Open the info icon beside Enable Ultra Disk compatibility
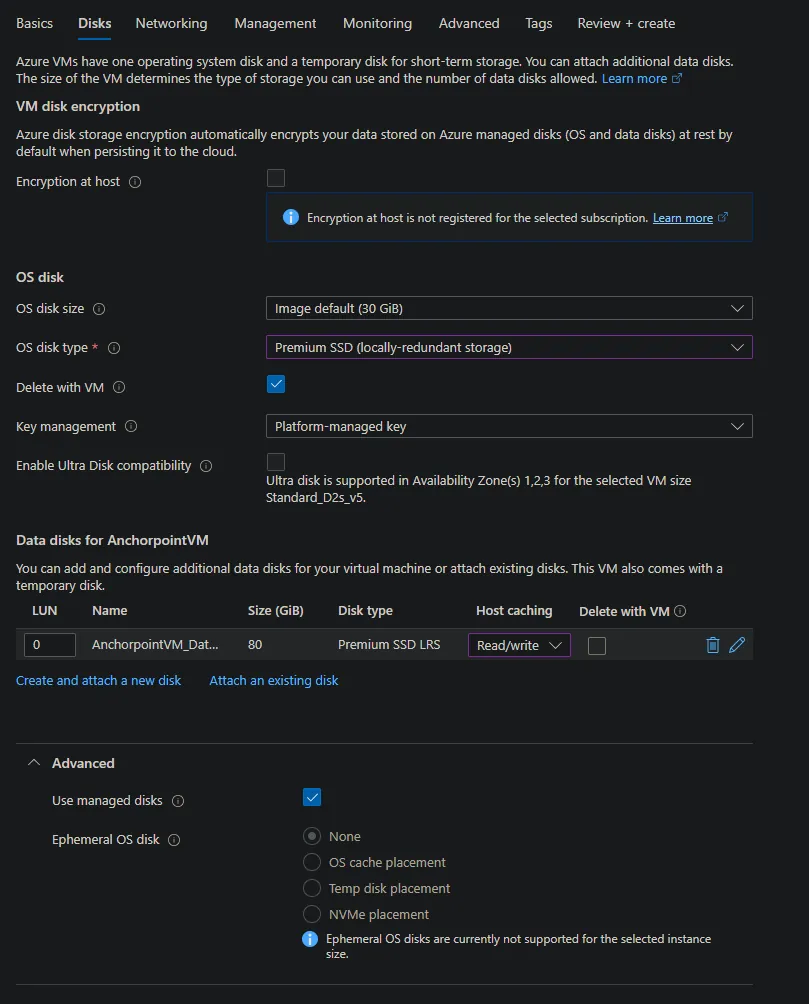 coord(207,465)
